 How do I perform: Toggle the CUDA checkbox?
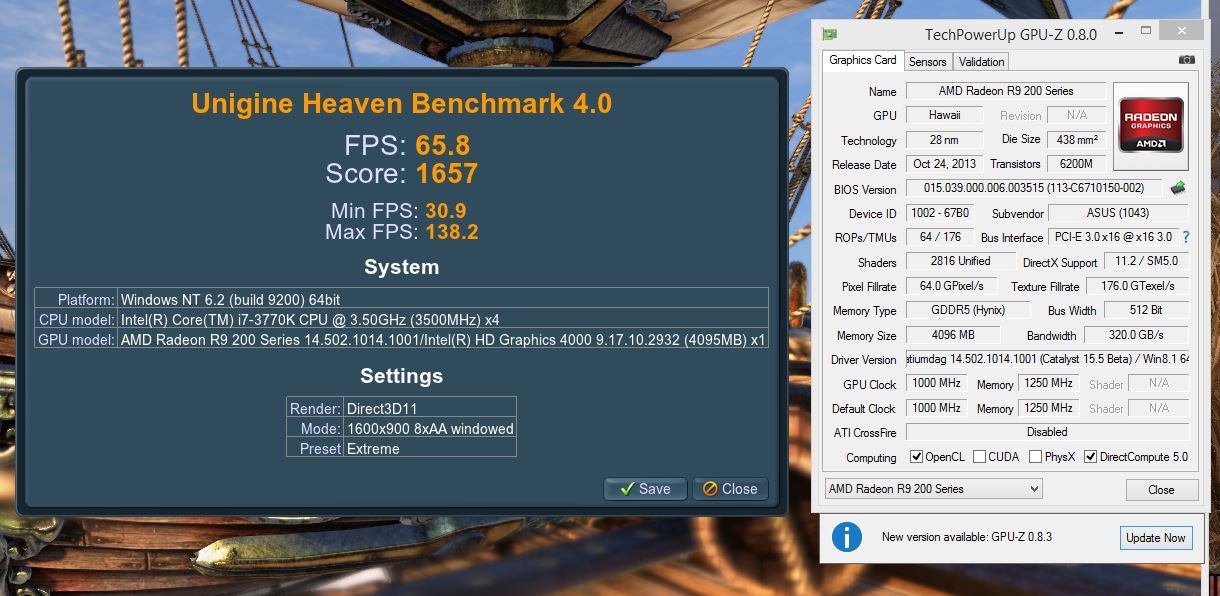coord(980,457)
